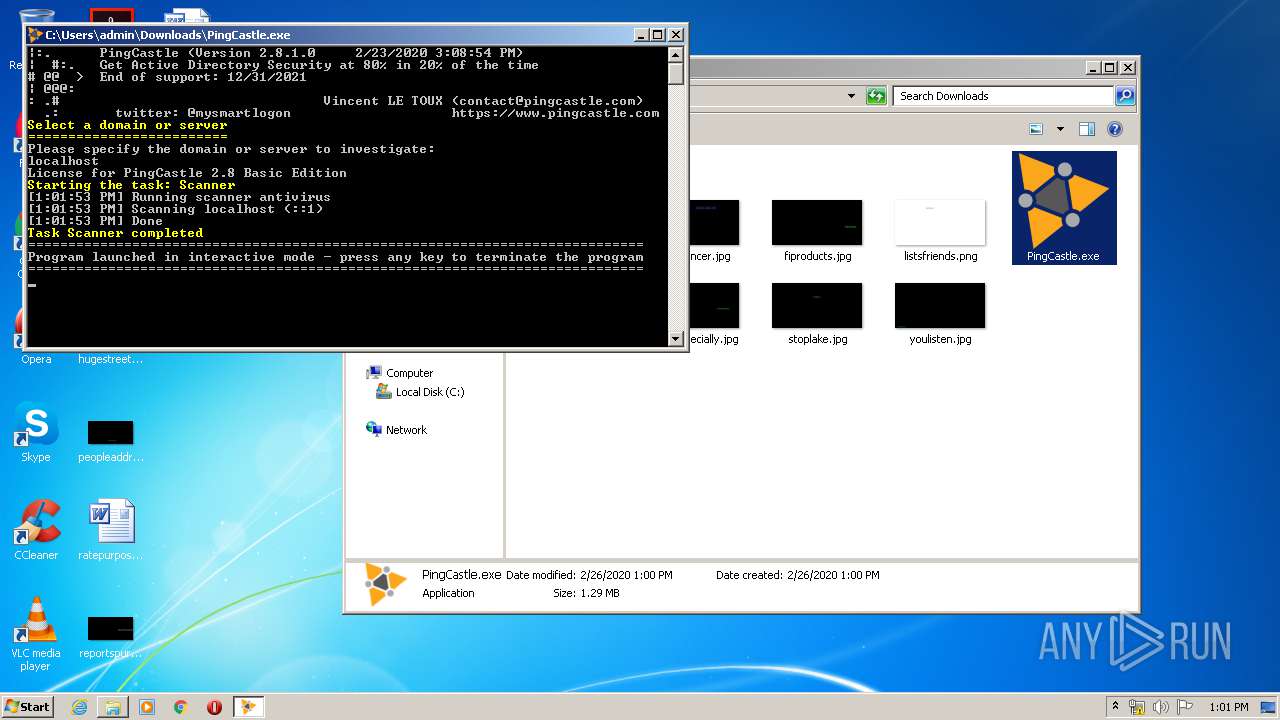Select the reportspurv file on desktop
Screen dimensions: 1280x720
111,637
